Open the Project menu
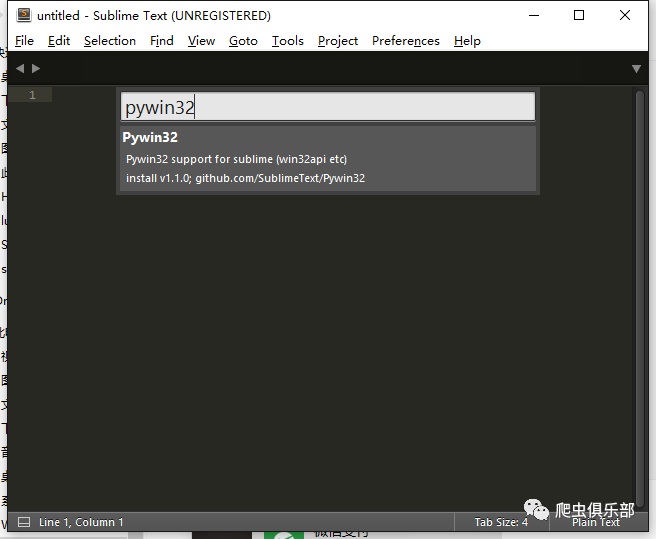Screen dimensions: 656x539 pos(338,41)
